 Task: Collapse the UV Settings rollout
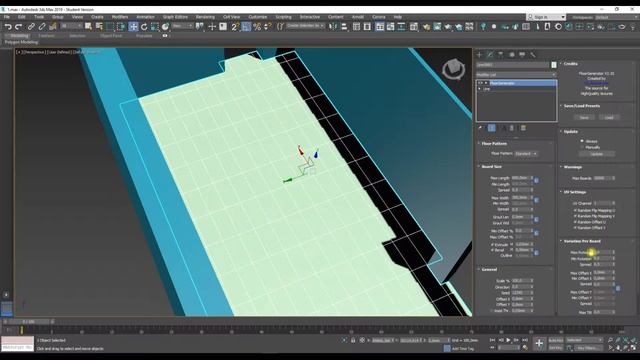(574, 192)
